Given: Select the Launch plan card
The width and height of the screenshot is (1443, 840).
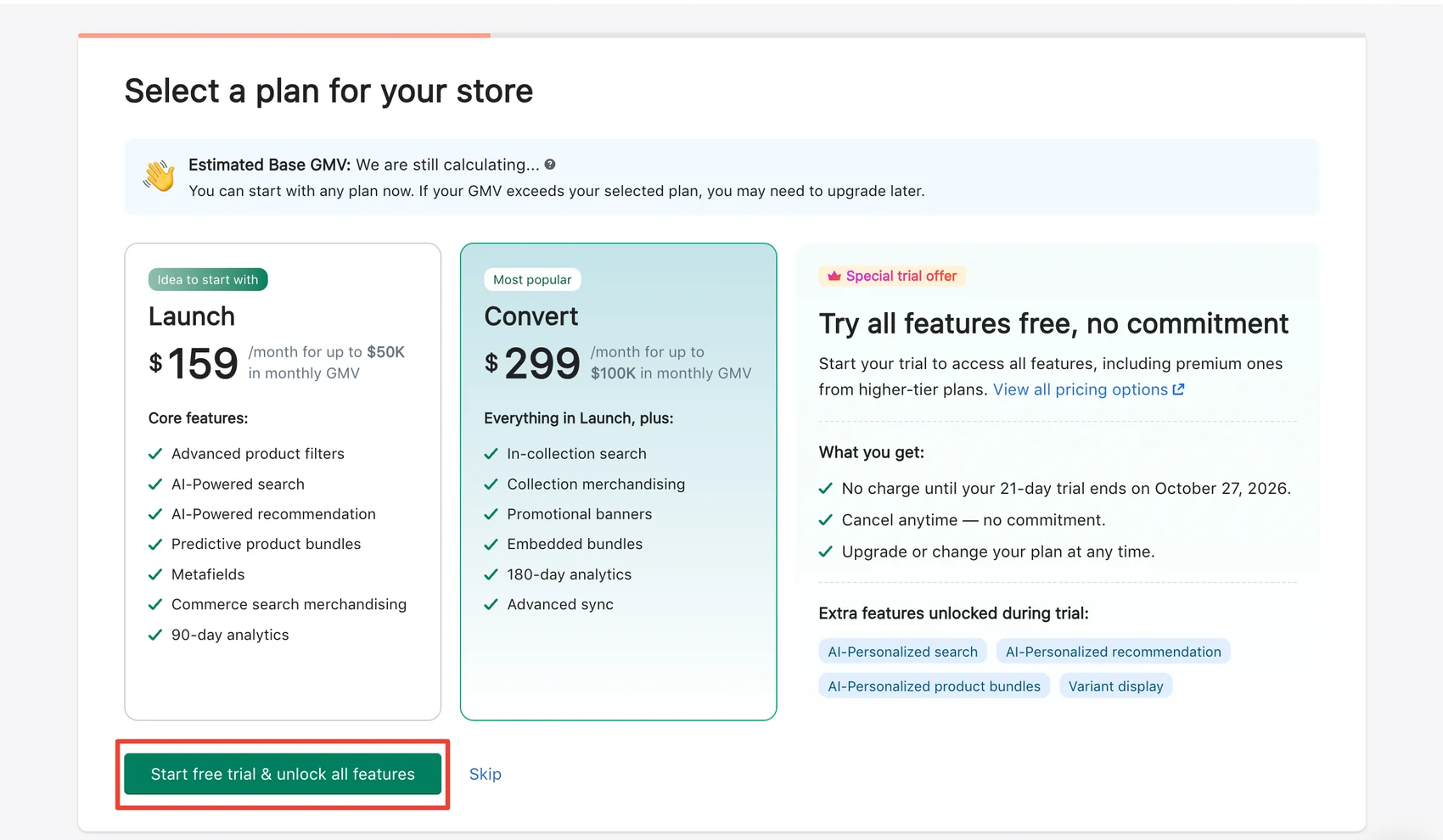Looking at the screenshot, I should coord(283,482).
